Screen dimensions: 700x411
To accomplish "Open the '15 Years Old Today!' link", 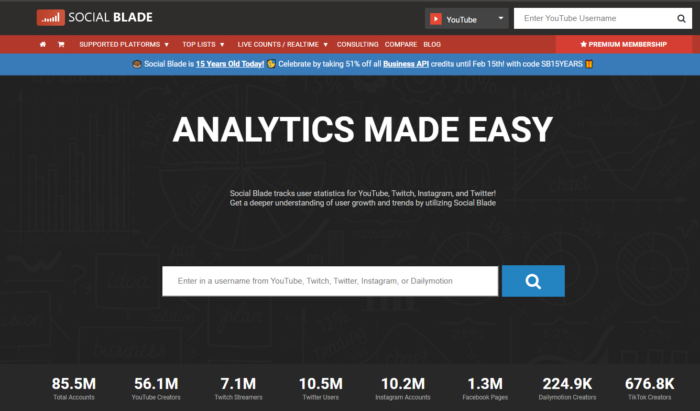I will click(x=230, y=64).
